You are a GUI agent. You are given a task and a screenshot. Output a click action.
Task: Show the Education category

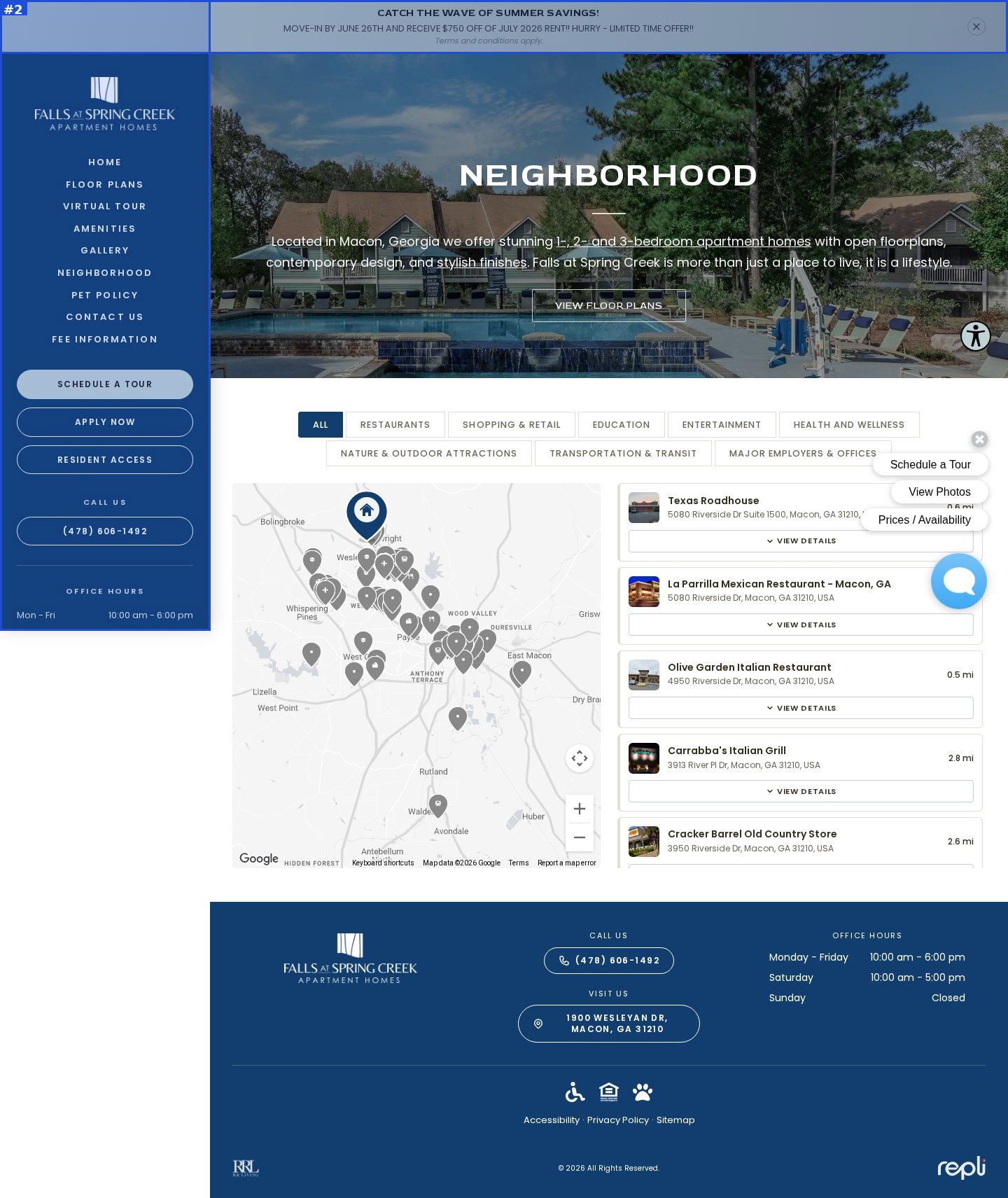pos(622,425)
